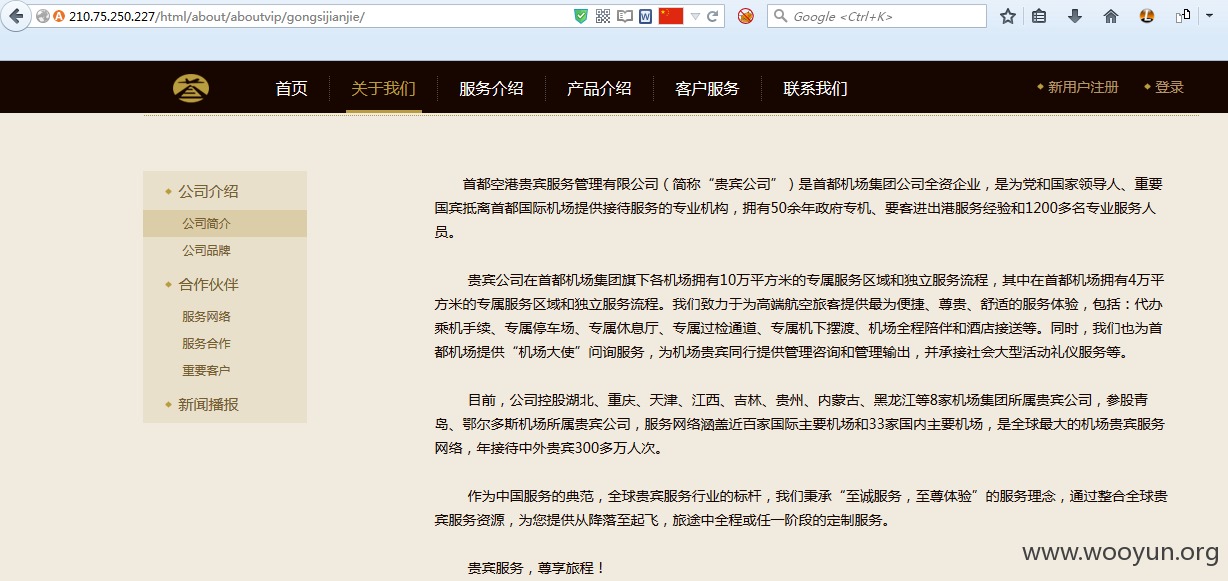Click the 新用户注册 link
This screenshot has width=1228, height=581.
tap(1083, 87)
